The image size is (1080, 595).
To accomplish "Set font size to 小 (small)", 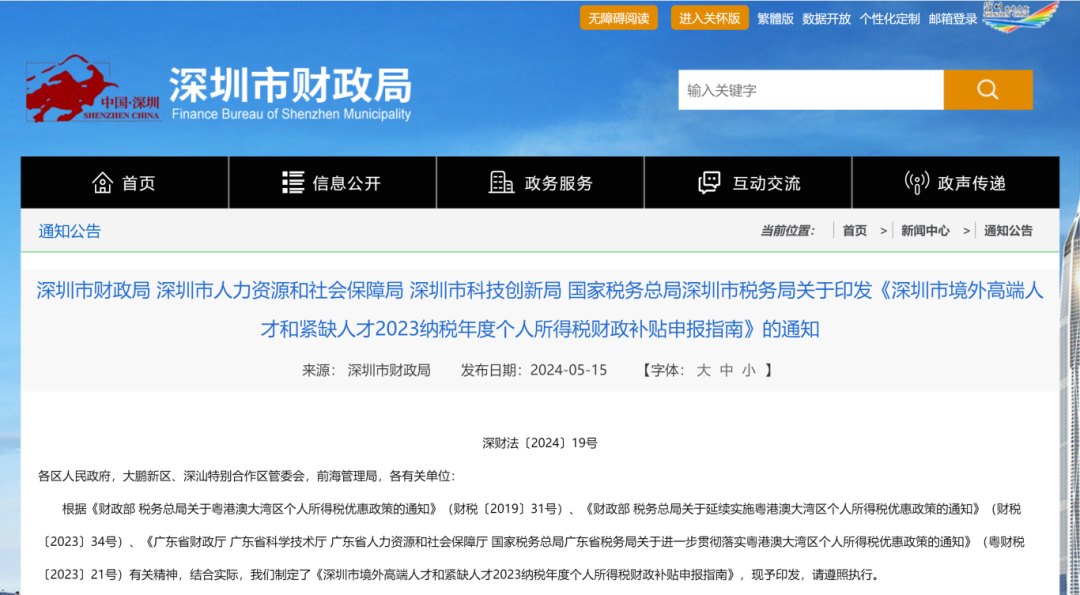I will [749, 370].
